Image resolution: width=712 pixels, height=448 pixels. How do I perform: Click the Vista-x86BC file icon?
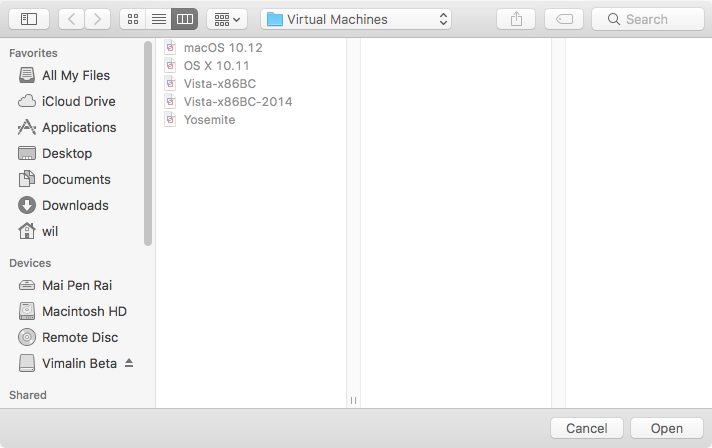[x=170, y=84]
